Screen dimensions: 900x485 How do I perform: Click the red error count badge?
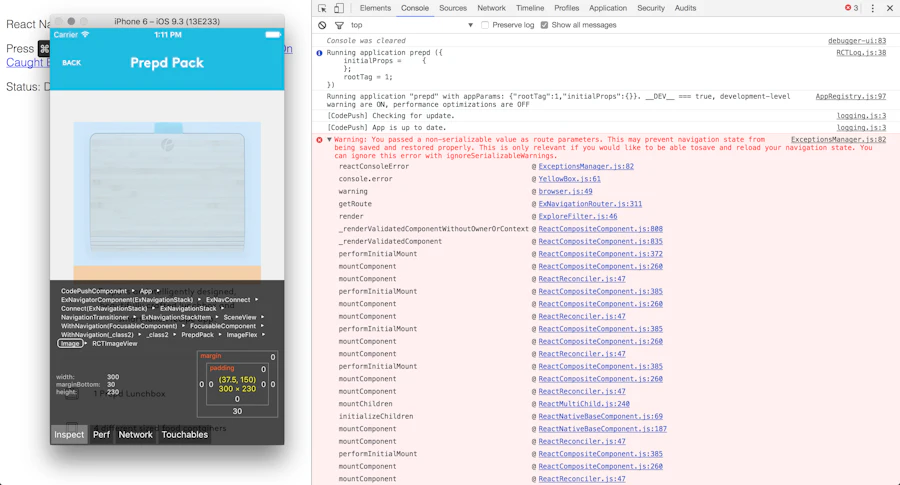click(x=851, y=8)
